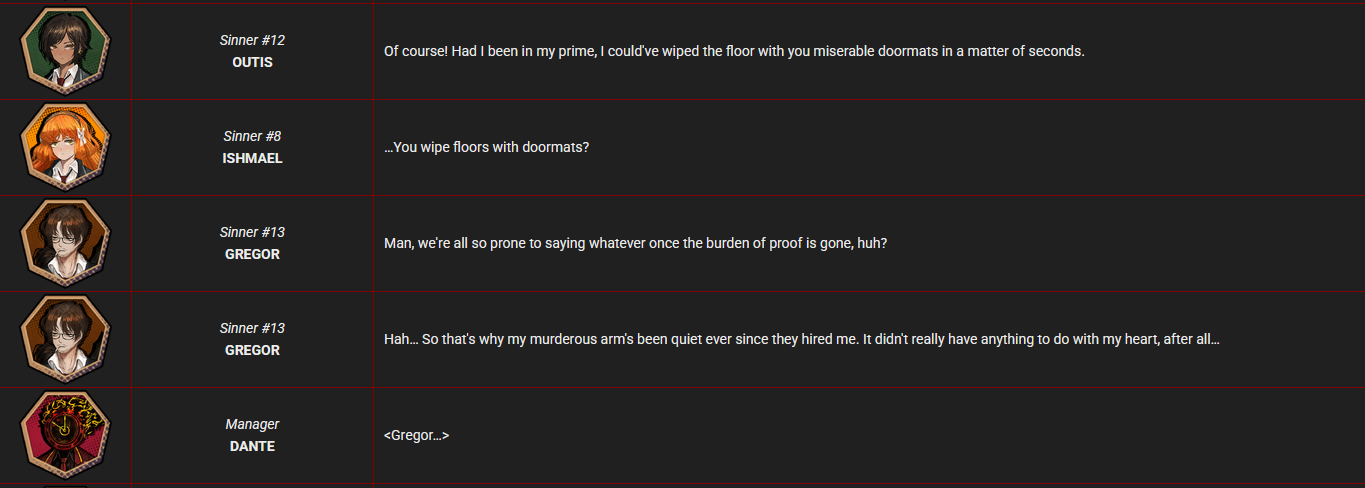Click the "Sinner #13" label beside the "murderous arm" line
Viewport: 1365px width, 488px height.
252,328
